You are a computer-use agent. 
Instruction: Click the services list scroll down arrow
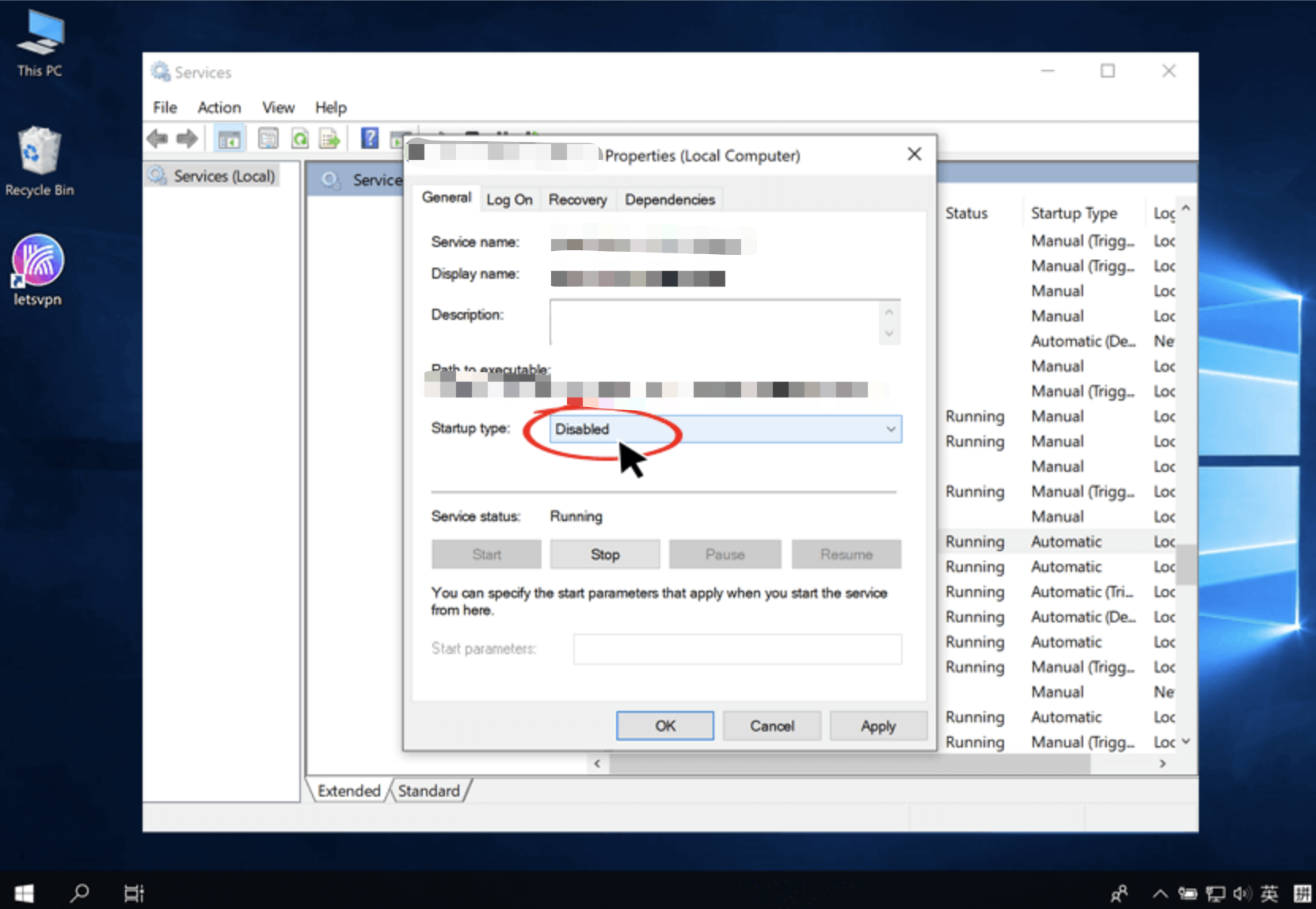(1185, 742)
